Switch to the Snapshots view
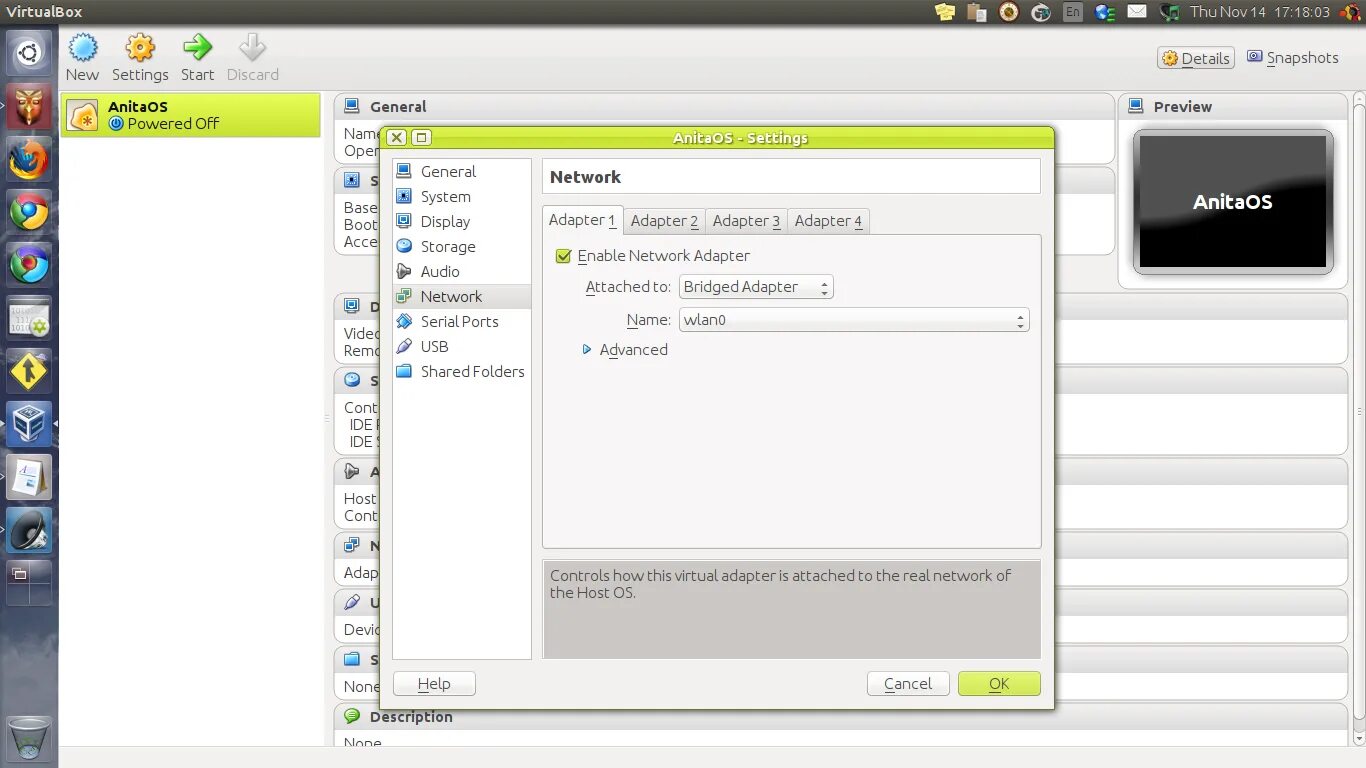This screenshot has width=1366, height=768. (x=1293, y=58)
